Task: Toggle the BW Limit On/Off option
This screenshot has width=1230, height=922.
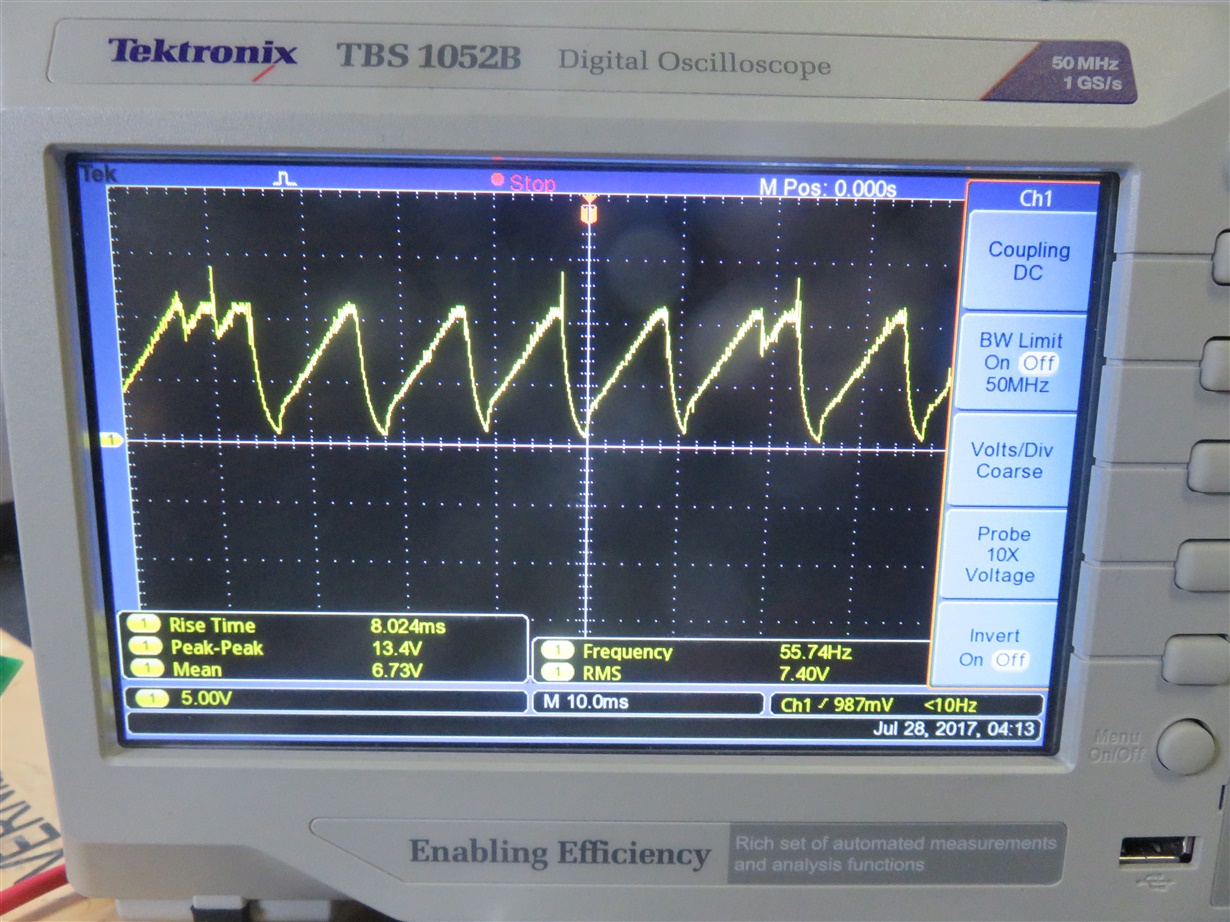Action: click(1019, 362)
